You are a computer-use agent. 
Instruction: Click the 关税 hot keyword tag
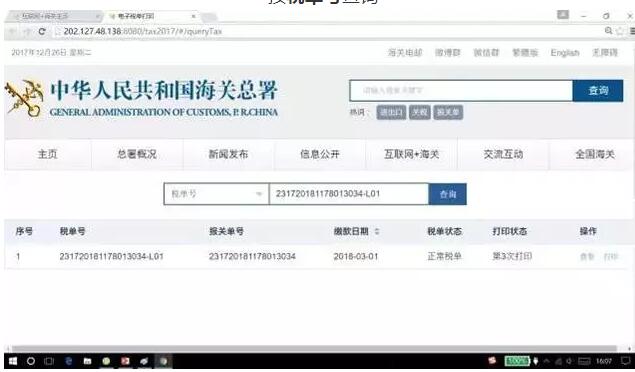pyautogui.click(x=420, y=113)
